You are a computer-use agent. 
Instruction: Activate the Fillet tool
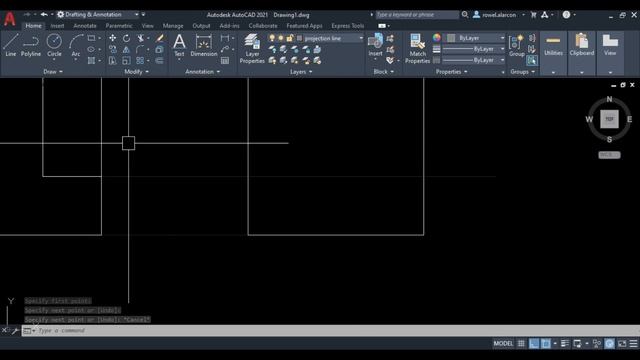[140, 49]
